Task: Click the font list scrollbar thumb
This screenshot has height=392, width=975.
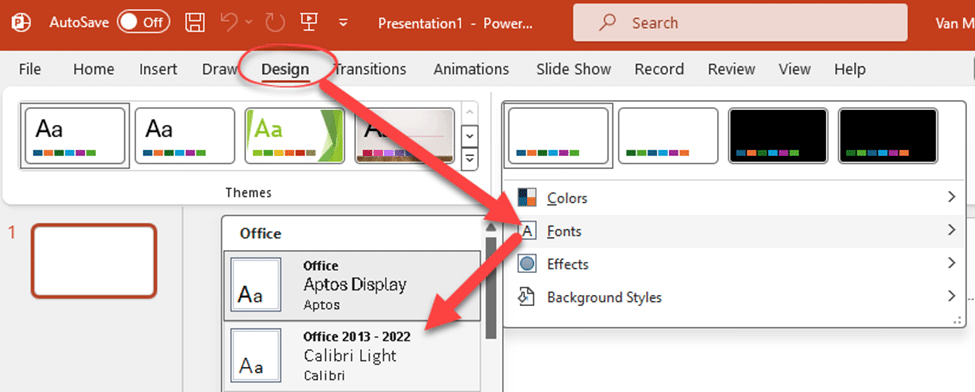Action: 491,287
